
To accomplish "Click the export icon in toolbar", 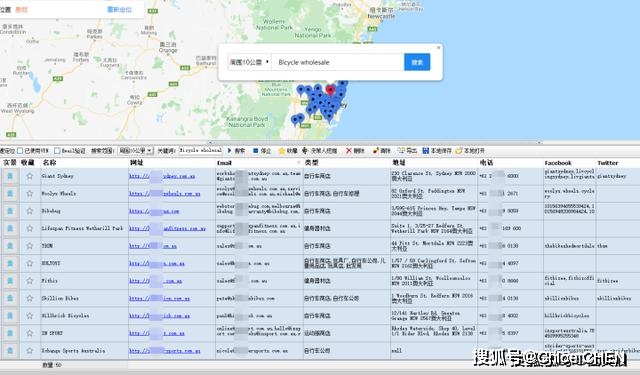I will point(402,151).
